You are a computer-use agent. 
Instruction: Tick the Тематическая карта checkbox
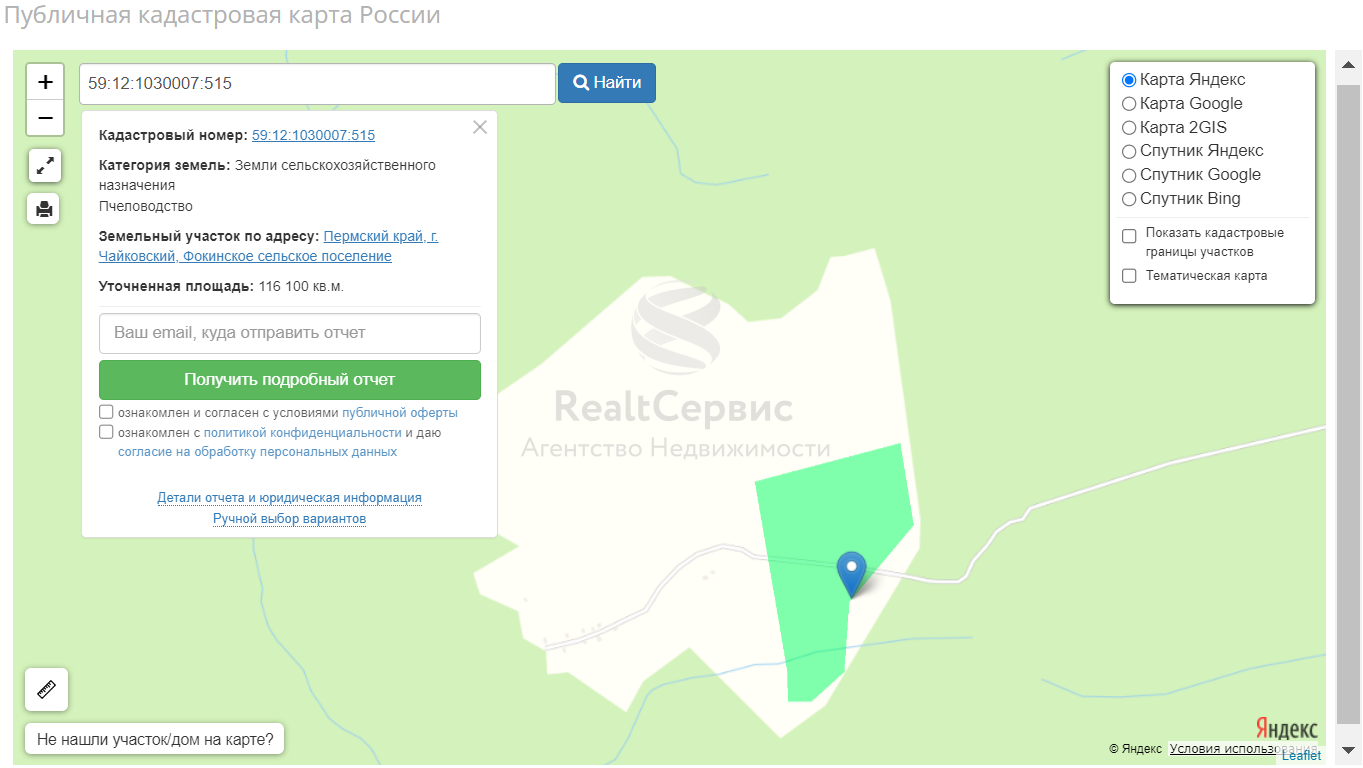pyautogui.click(x=1129, y=276)
